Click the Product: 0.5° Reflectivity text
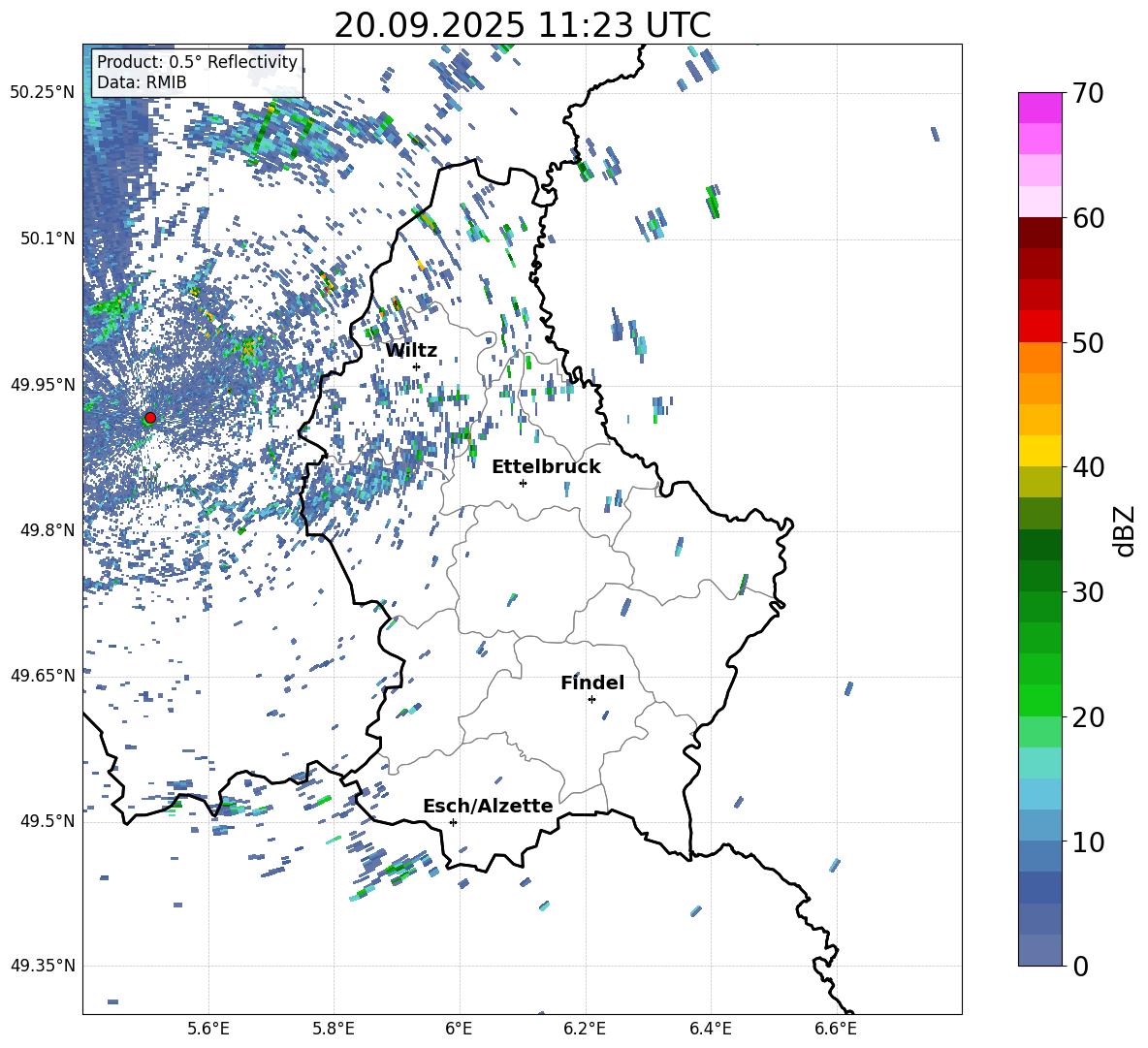Screen dimensions: 1148x1048 point(197,61)
